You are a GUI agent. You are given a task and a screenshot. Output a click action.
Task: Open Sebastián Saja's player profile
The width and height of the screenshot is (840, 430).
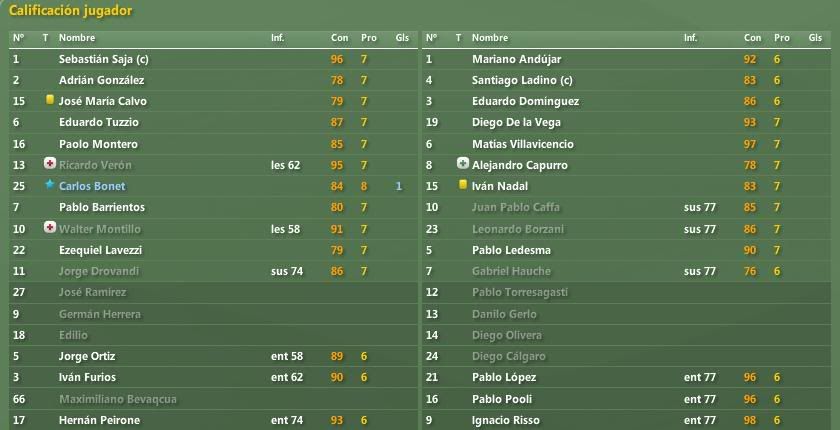coord(103,59)
